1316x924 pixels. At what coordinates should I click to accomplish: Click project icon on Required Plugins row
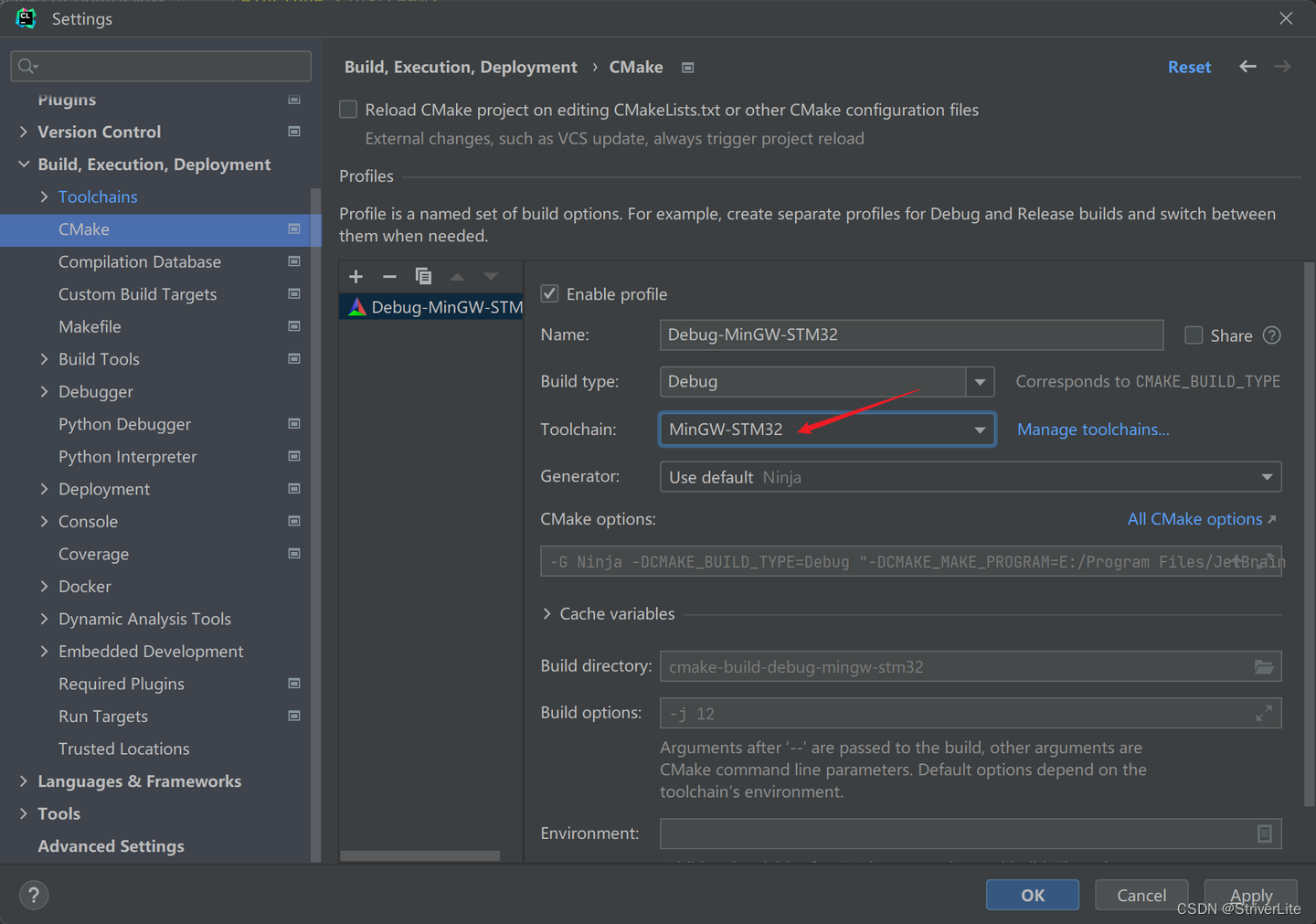(294, 684)
